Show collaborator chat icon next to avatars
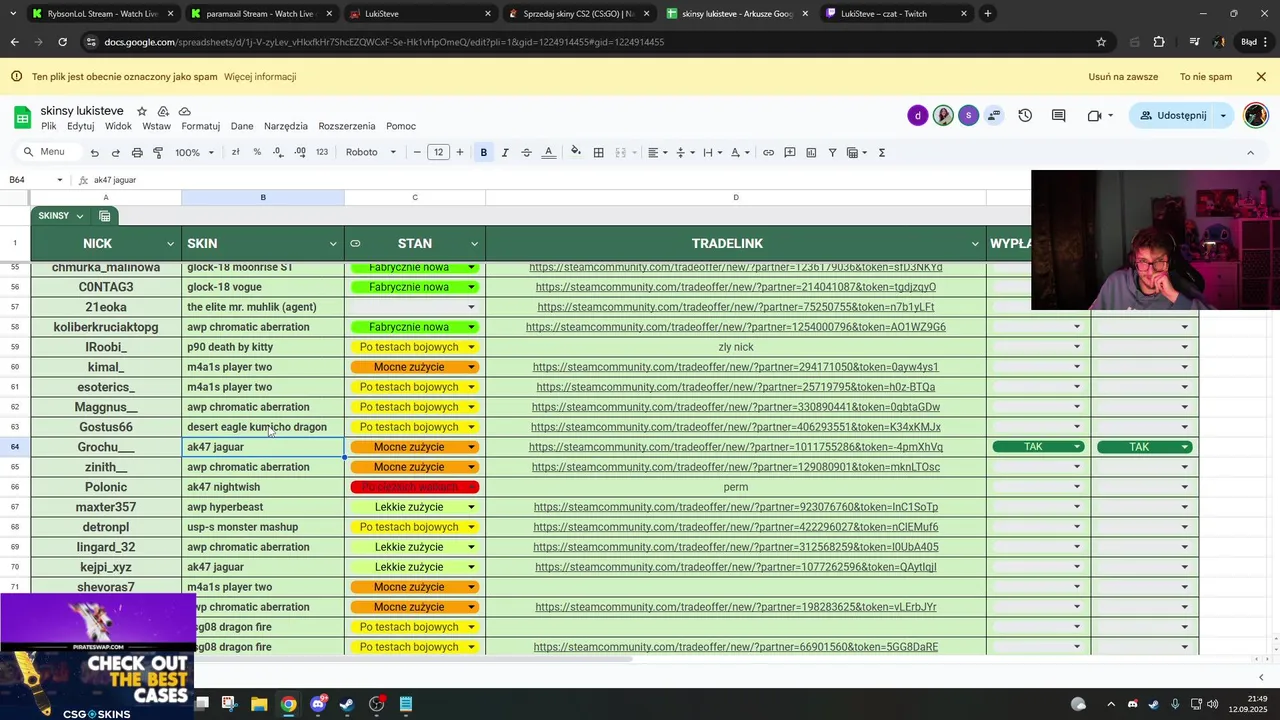The height and width of the screenshot is (720, 1280). [994, 116]
